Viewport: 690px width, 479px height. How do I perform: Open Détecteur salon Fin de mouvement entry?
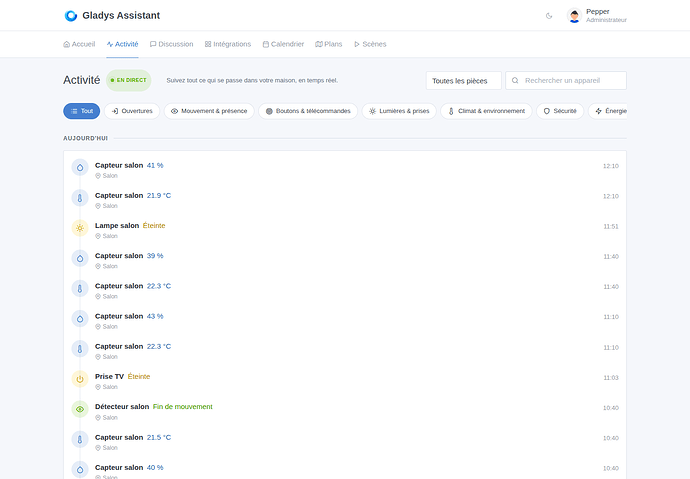[345, 411]
